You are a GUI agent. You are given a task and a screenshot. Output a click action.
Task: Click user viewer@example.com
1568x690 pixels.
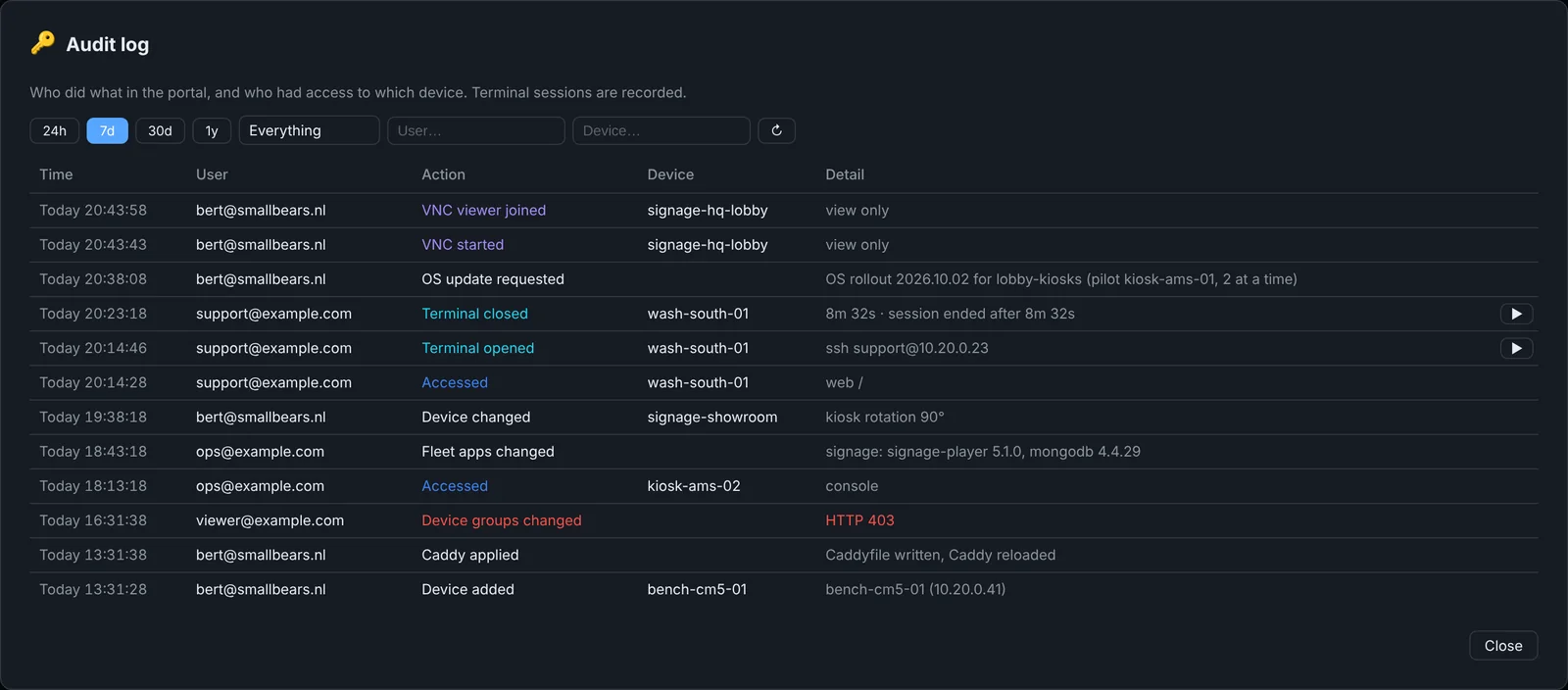click(x=269, y=520)
